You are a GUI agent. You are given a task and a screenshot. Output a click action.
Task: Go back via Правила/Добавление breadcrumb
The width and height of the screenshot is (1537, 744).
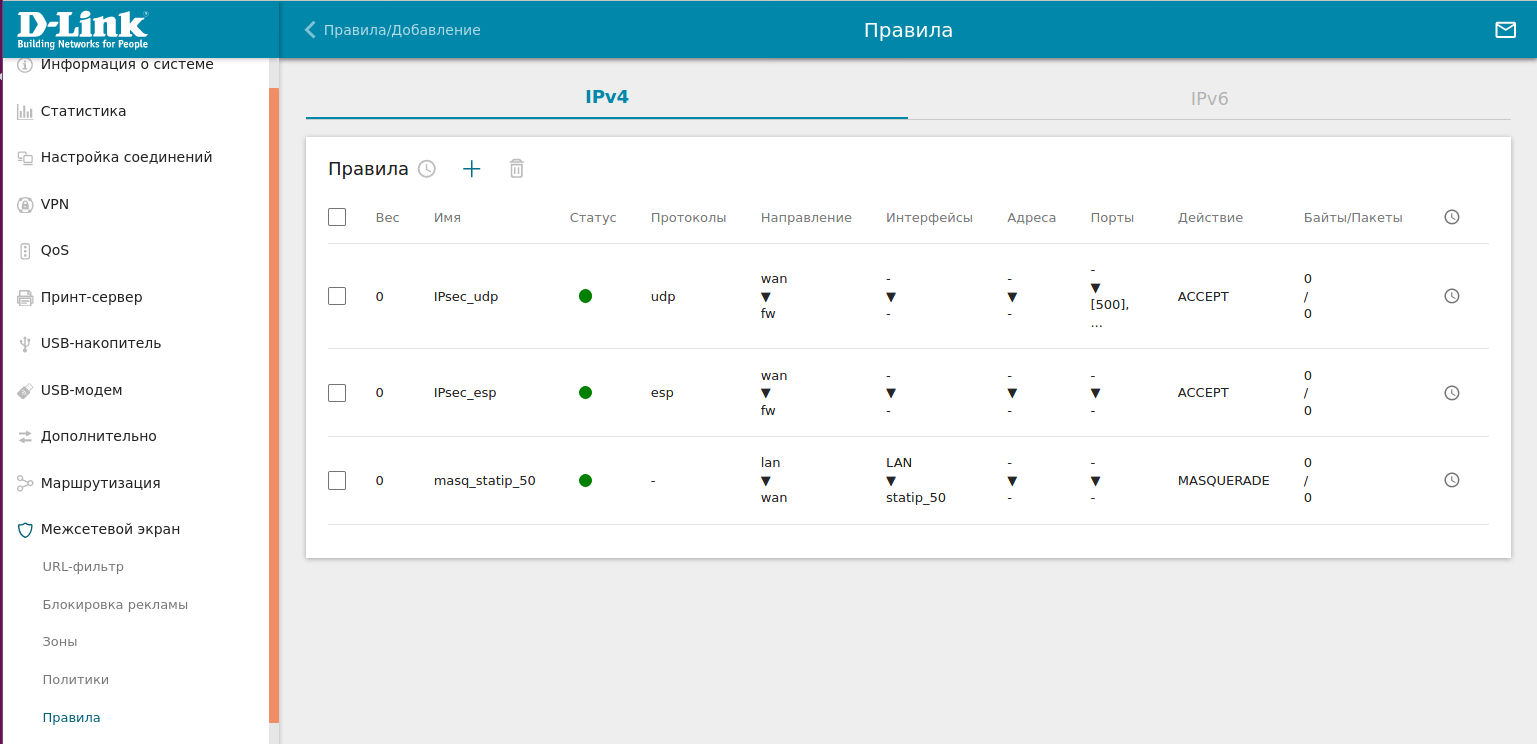point(393,30)
